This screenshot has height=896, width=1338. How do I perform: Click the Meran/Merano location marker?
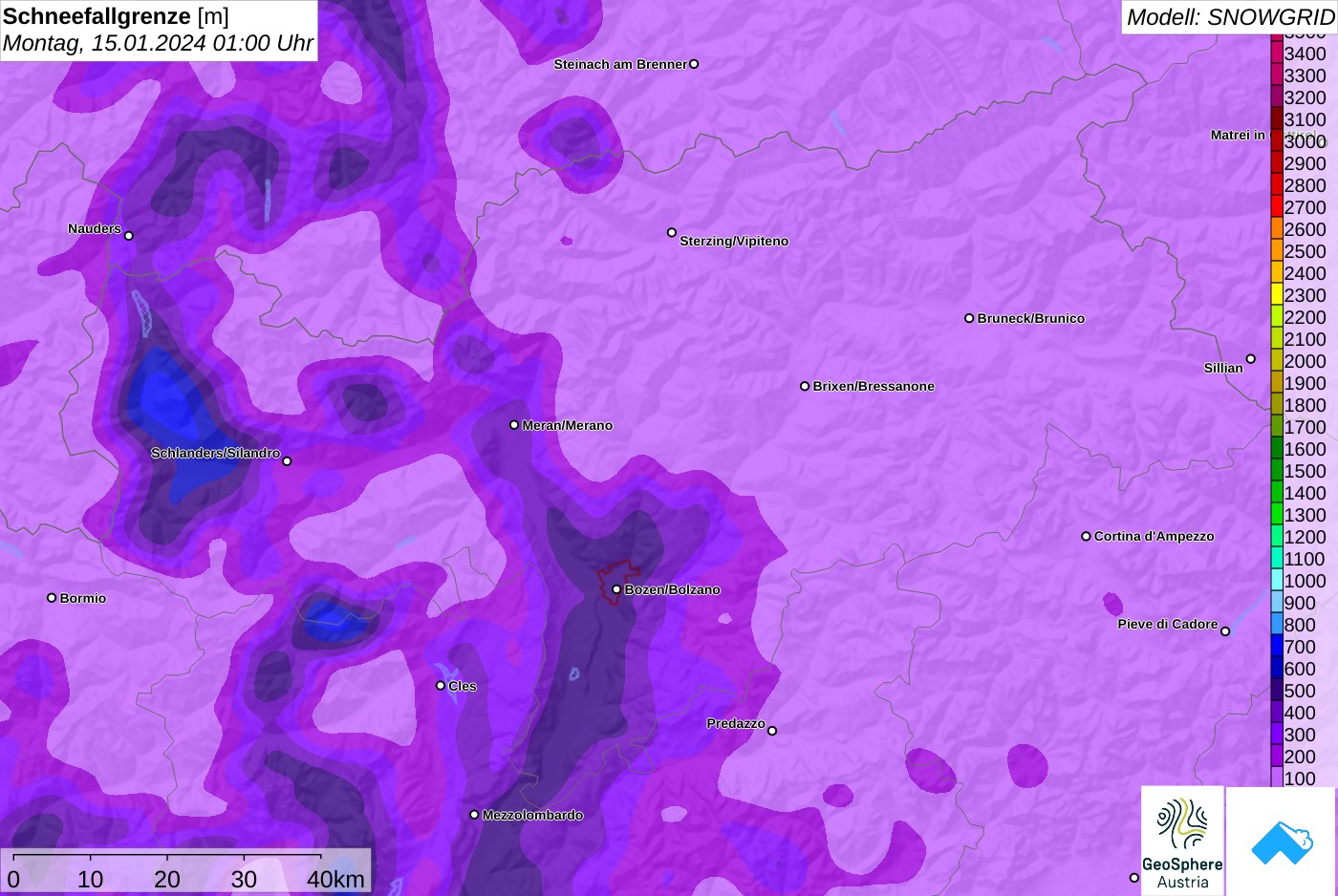(x=514, y=425)
